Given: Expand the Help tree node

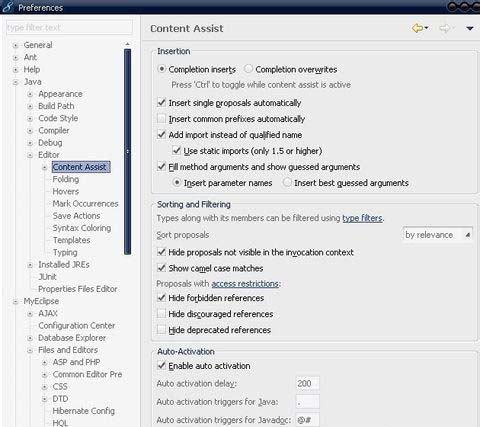Looking at the screenshot, I should (x=15, y=70).
